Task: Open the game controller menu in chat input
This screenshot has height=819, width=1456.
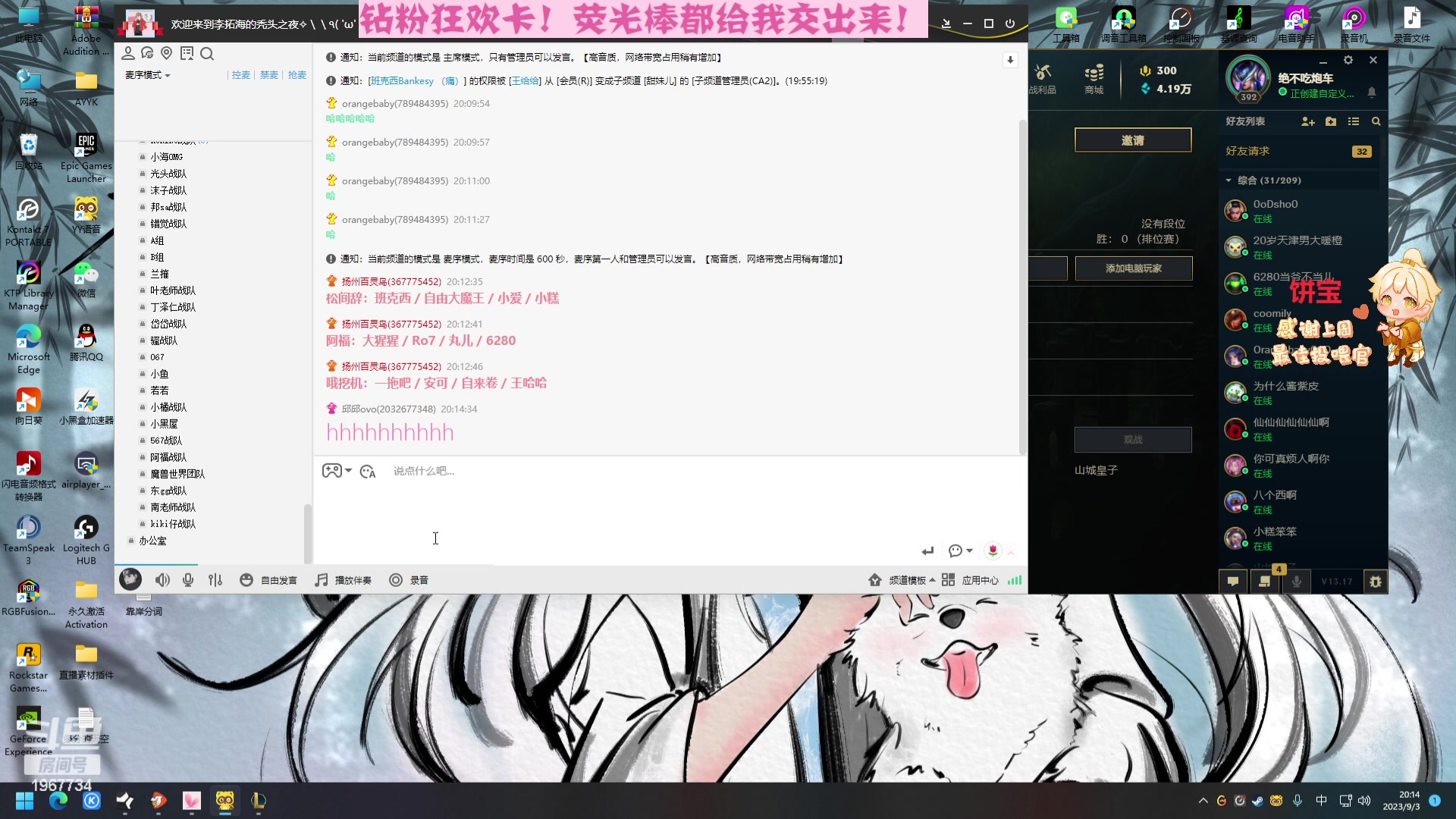Action: (337, 471)
